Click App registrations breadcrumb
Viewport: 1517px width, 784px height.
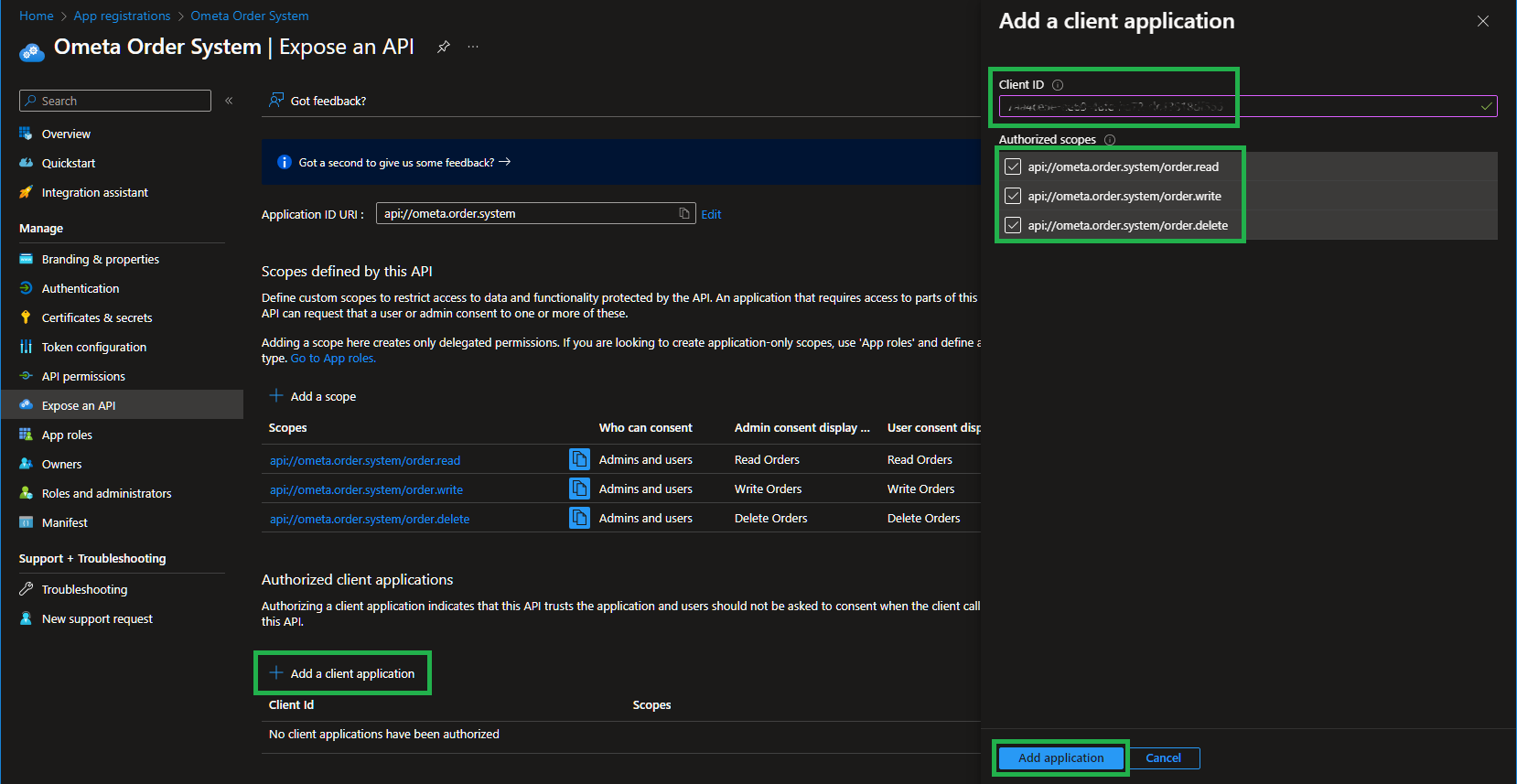[x=122, y=16]
